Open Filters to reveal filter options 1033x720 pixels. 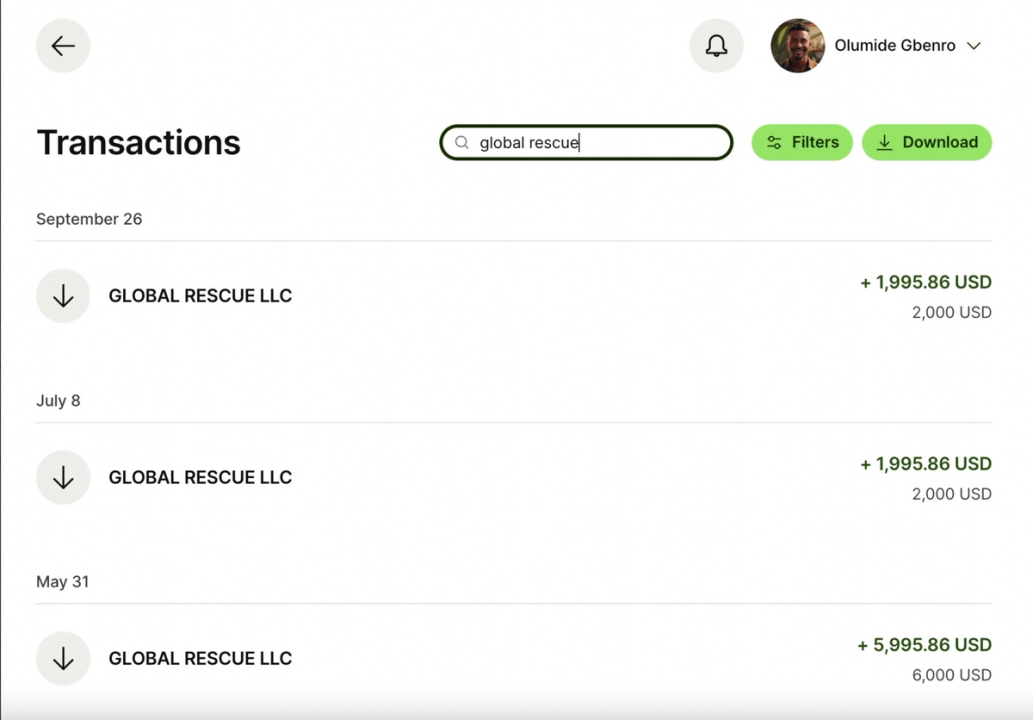(x=801, y=142)
